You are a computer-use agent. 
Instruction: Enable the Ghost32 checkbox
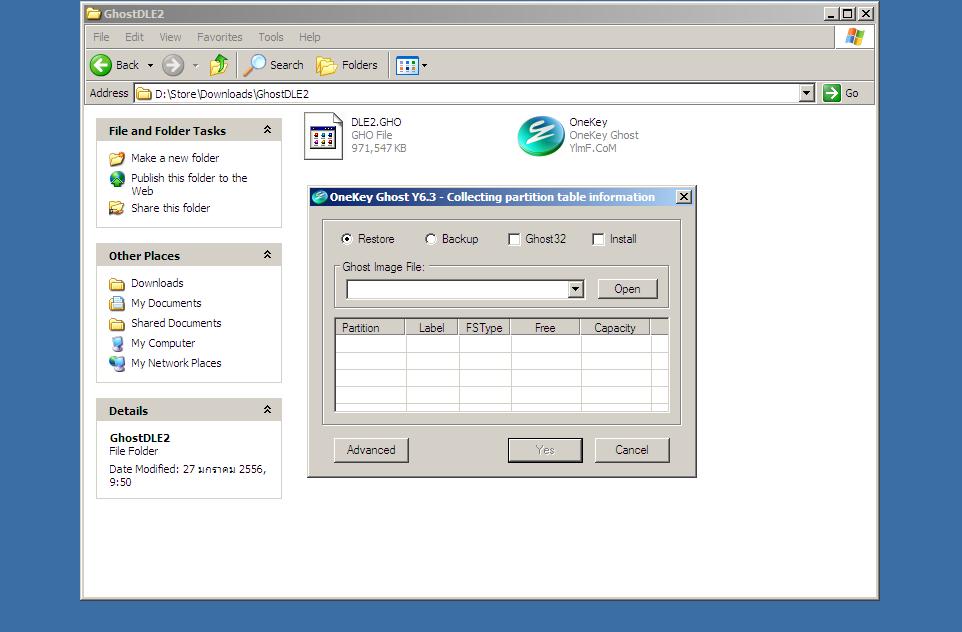(x=514, y=239)
